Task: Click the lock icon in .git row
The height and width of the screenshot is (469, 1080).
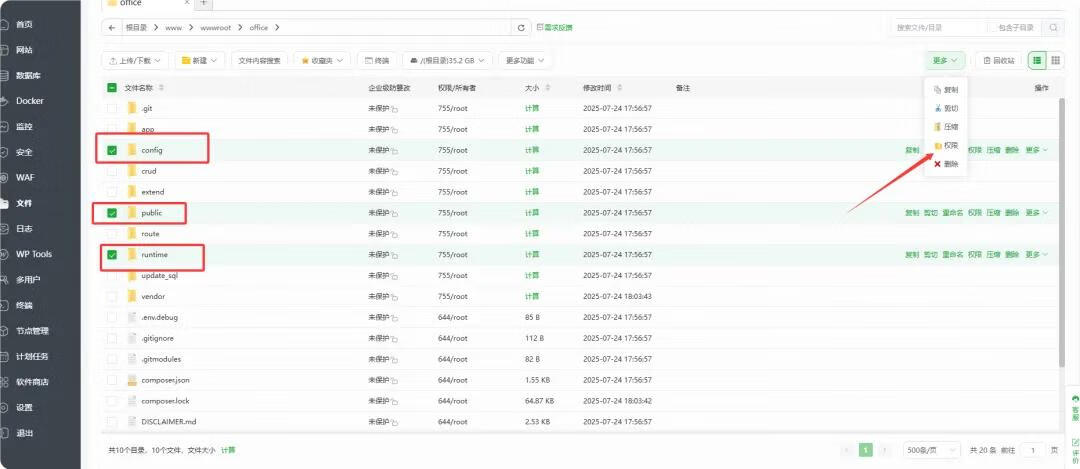Action: (x=396, y=110)
